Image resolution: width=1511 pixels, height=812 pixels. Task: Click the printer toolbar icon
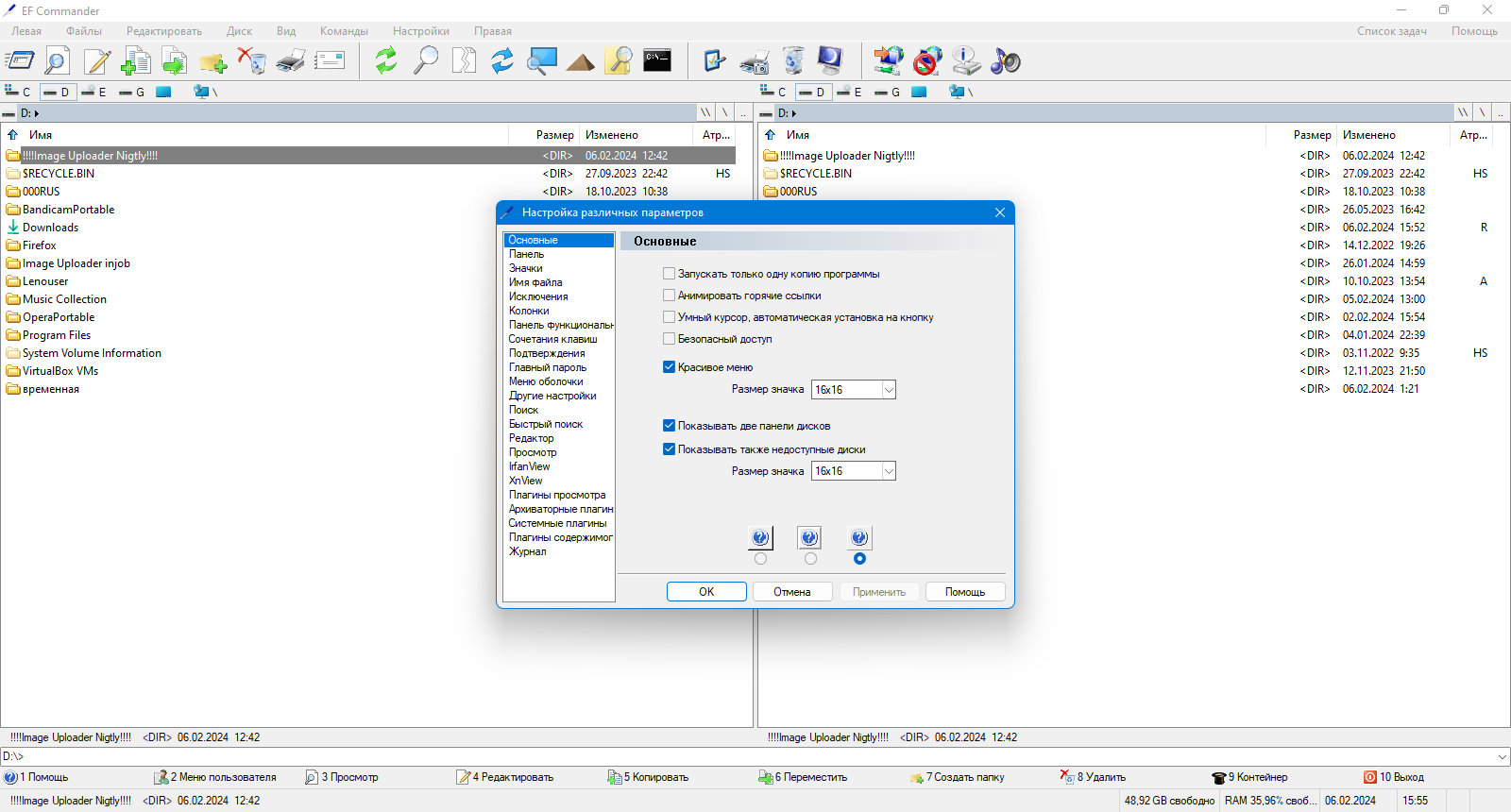[x=291, y=61]
